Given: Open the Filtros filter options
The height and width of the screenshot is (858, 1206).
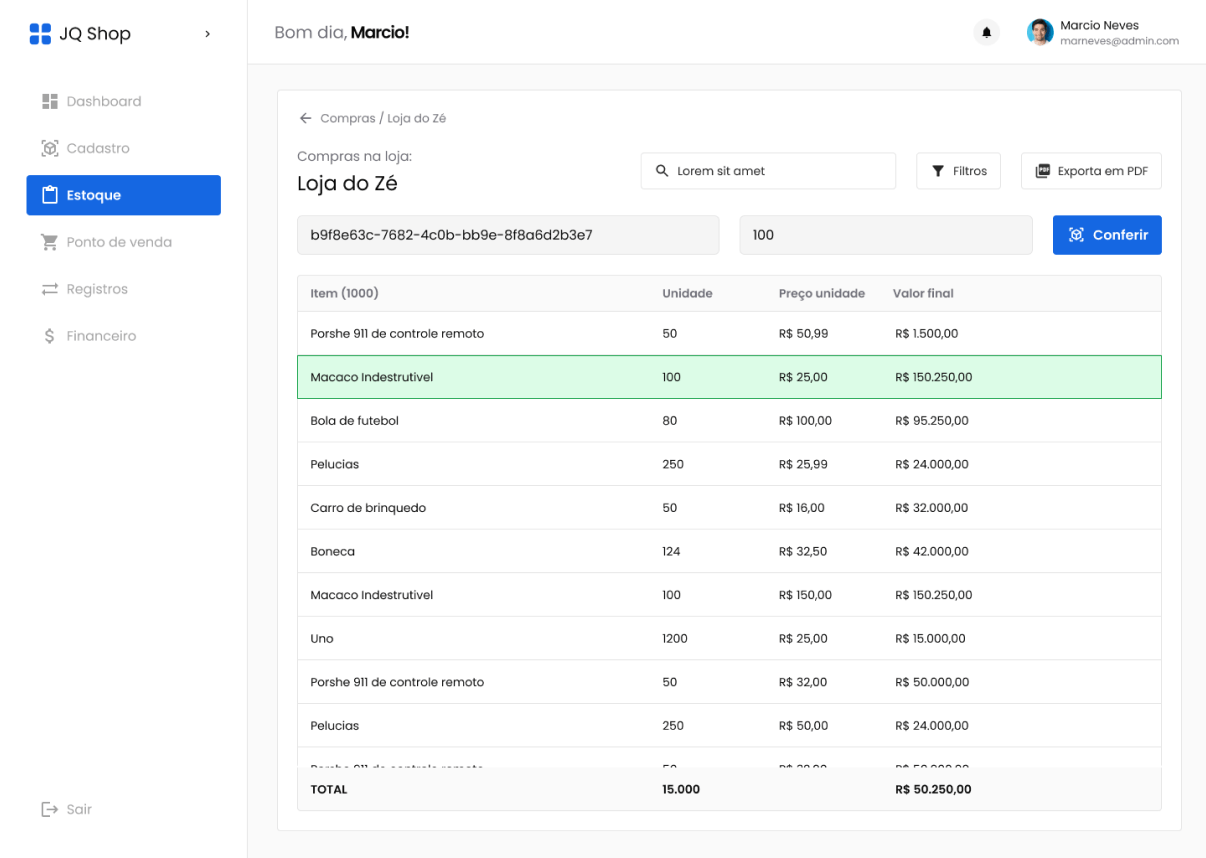Looking at the screenshot, I should click(958, 171).
